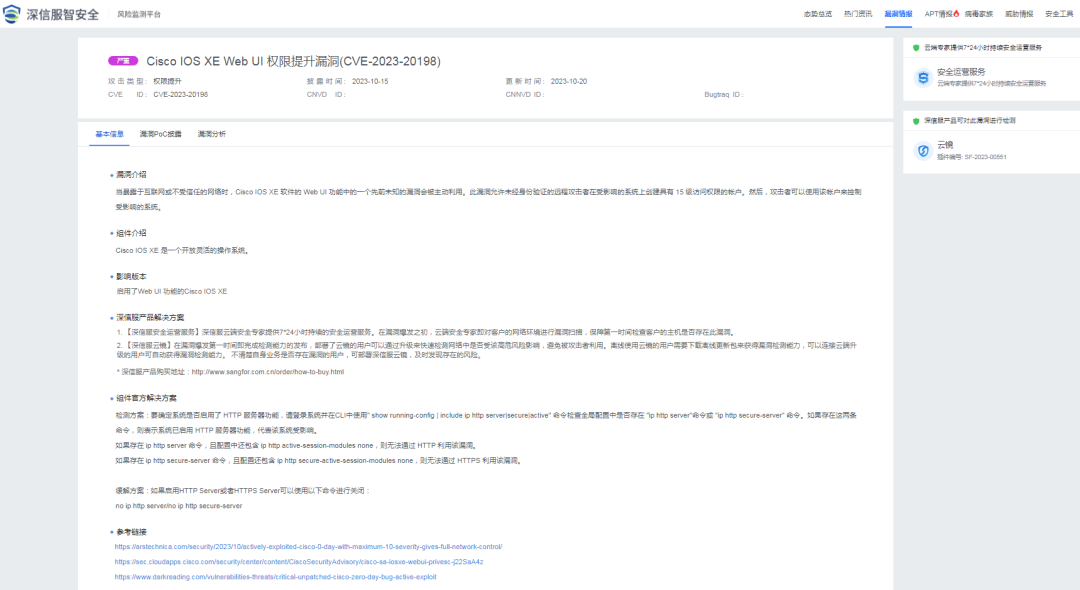This screenshot has width=1080, height=590.
Task: Select the 漏洞情报 navigation tab
Action: pyautogui.click(x=898, y=14)
